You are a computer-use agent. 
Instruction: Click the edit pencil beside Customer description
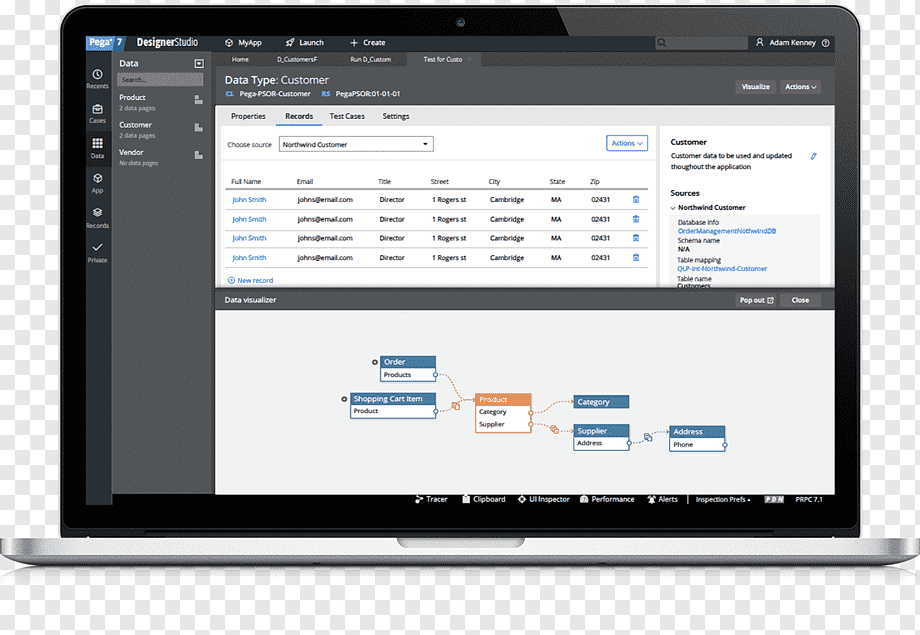point(813,156)
